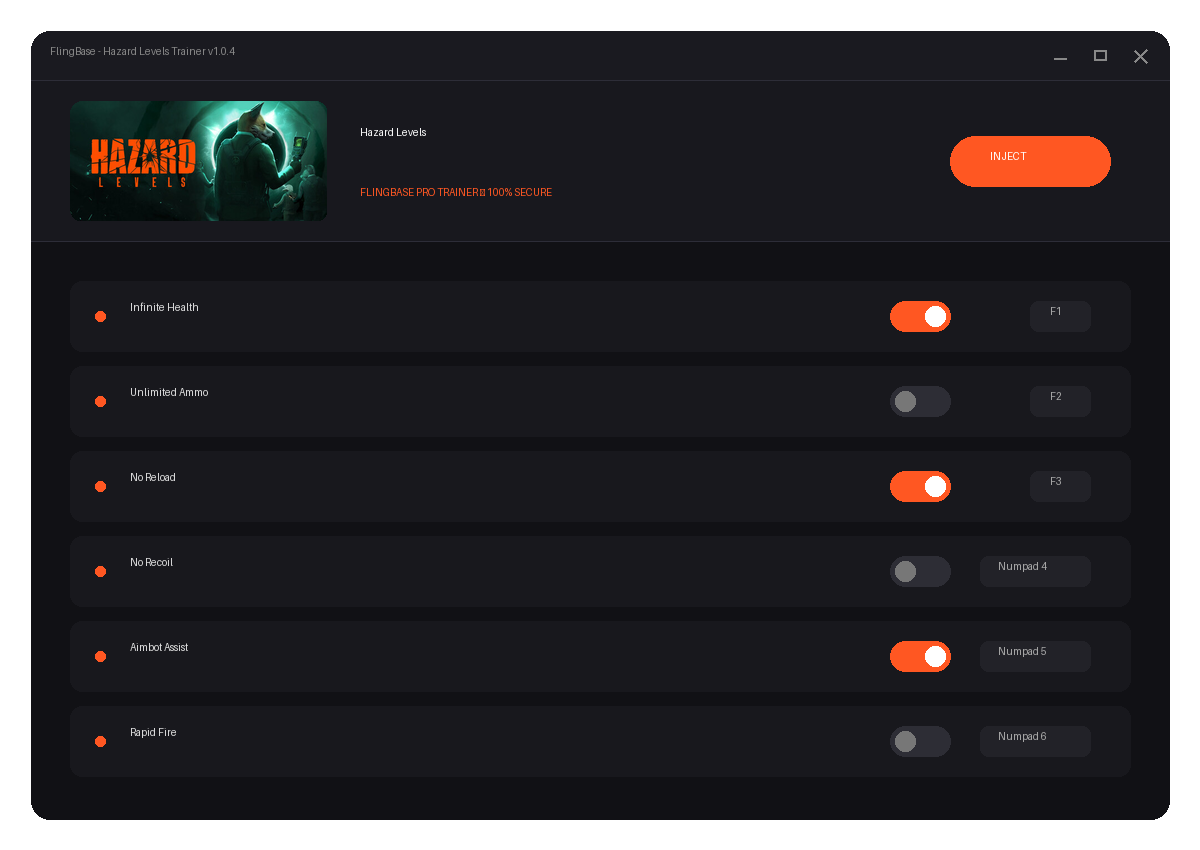This screenshot has width=1200, height=850.
Task: Click the status dot beside No Recoil
Action: pos(100,571)
